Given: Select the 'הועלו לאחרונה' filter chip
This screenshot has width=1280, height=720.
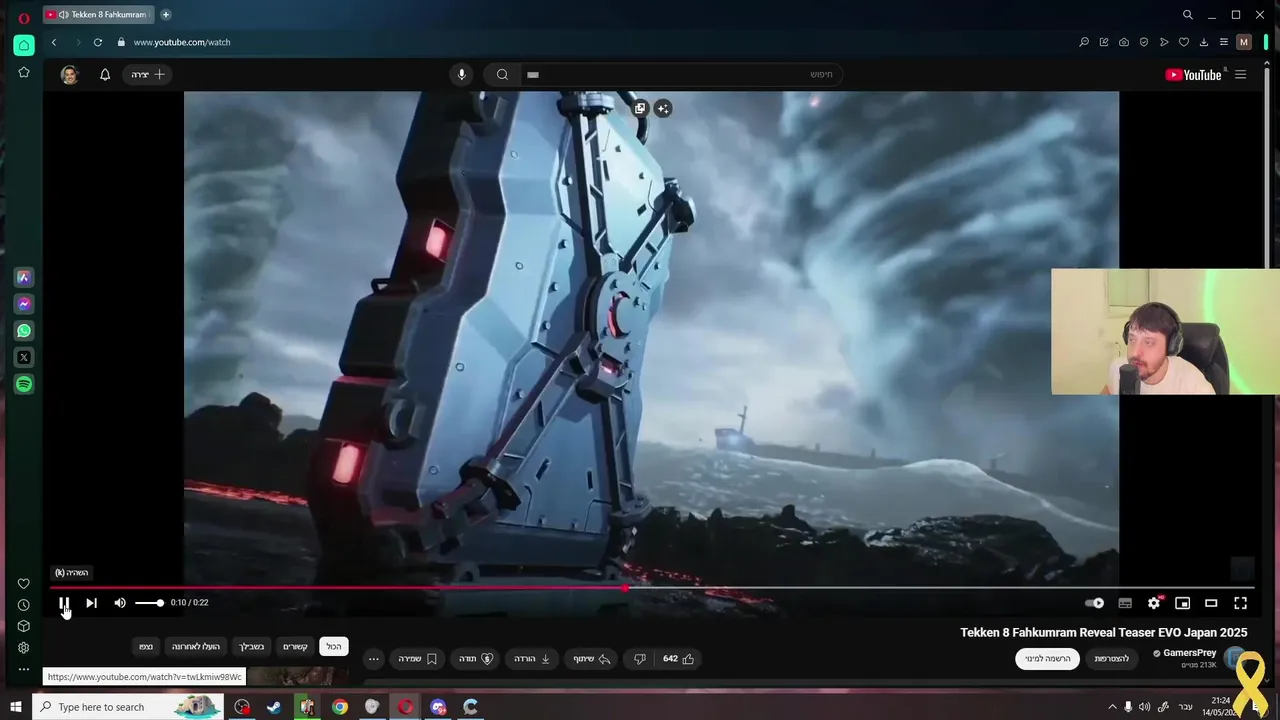Looking at the screenshot, I should (x=196, y=647).
